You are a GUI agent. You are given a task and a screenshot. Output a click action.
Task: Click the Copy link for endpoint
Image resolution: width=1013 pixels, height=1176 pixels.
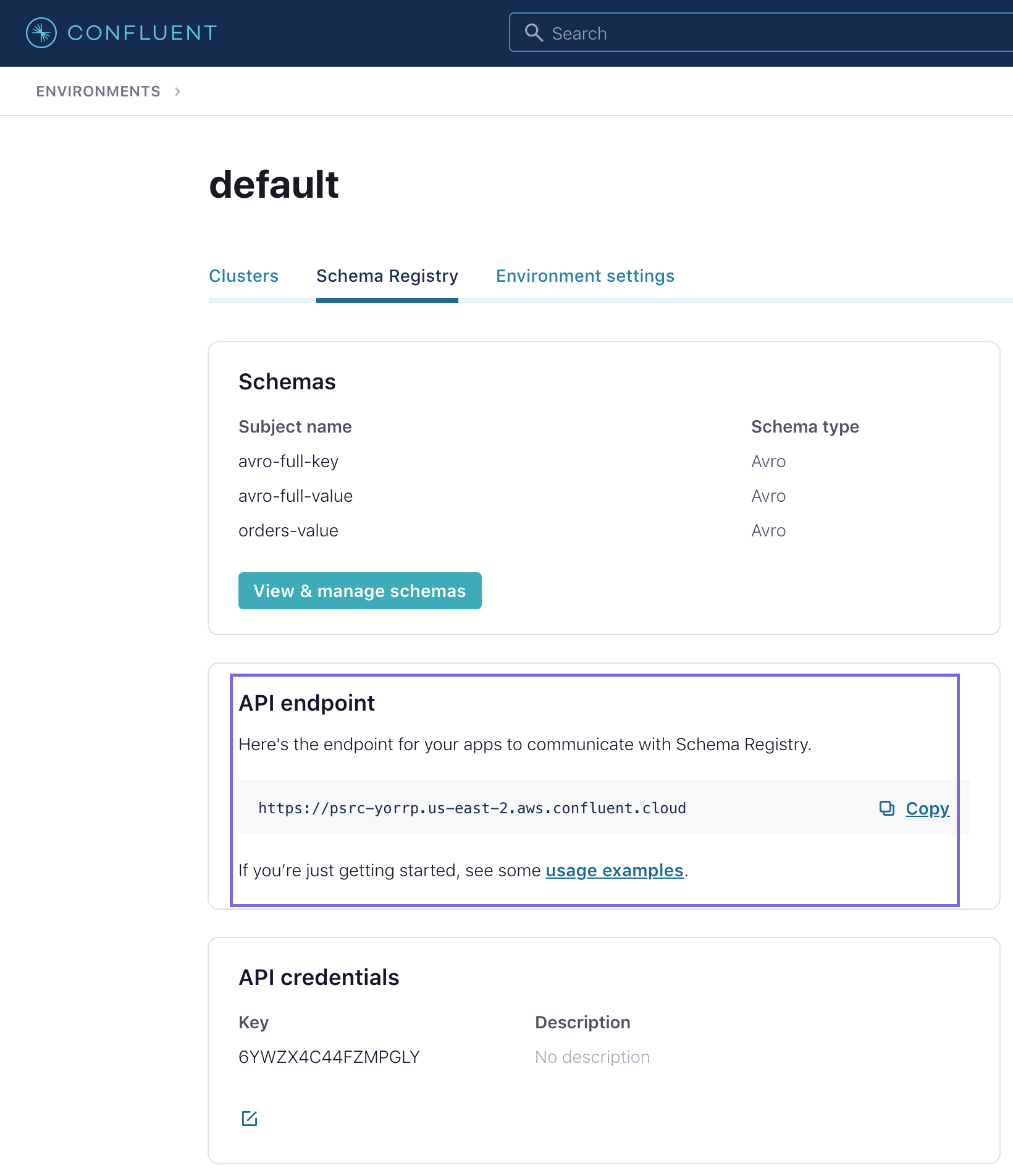[927, 808]
